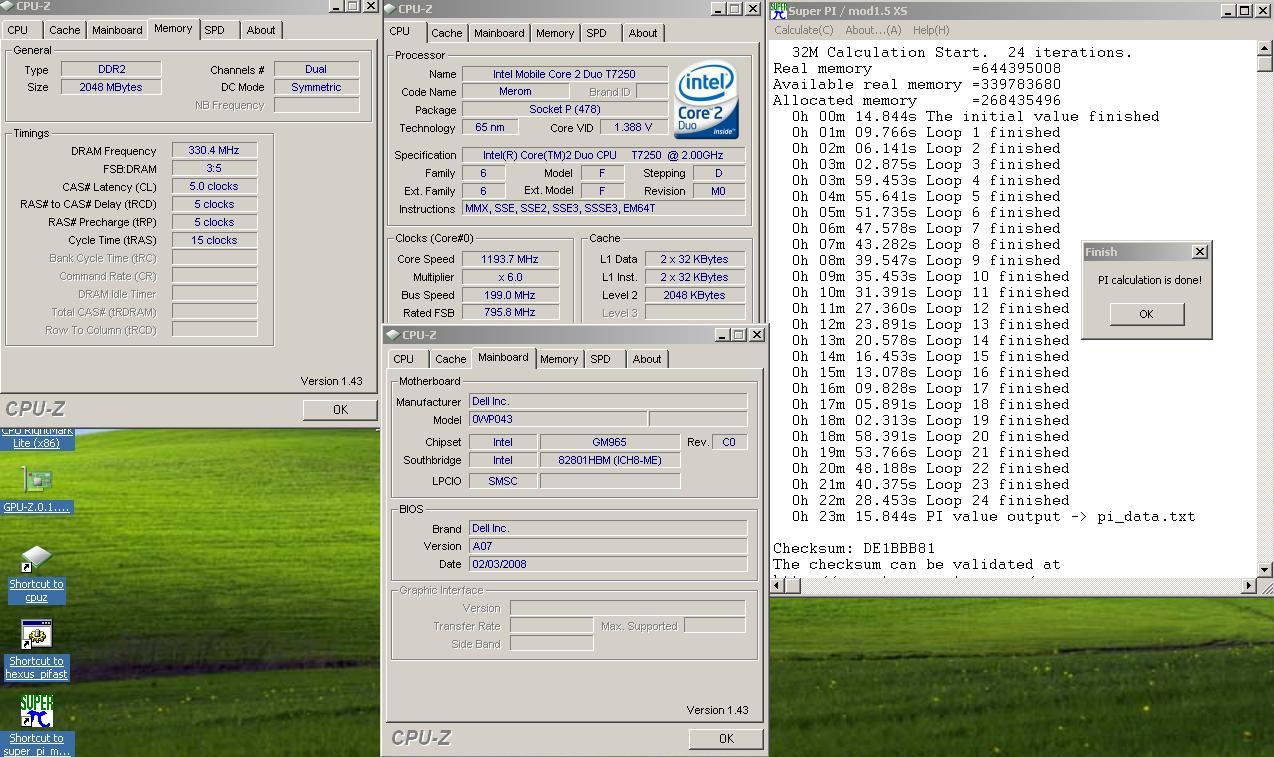
Task: Click the motherboard Model 0WP043 field
Action: (x=557, y=419)
